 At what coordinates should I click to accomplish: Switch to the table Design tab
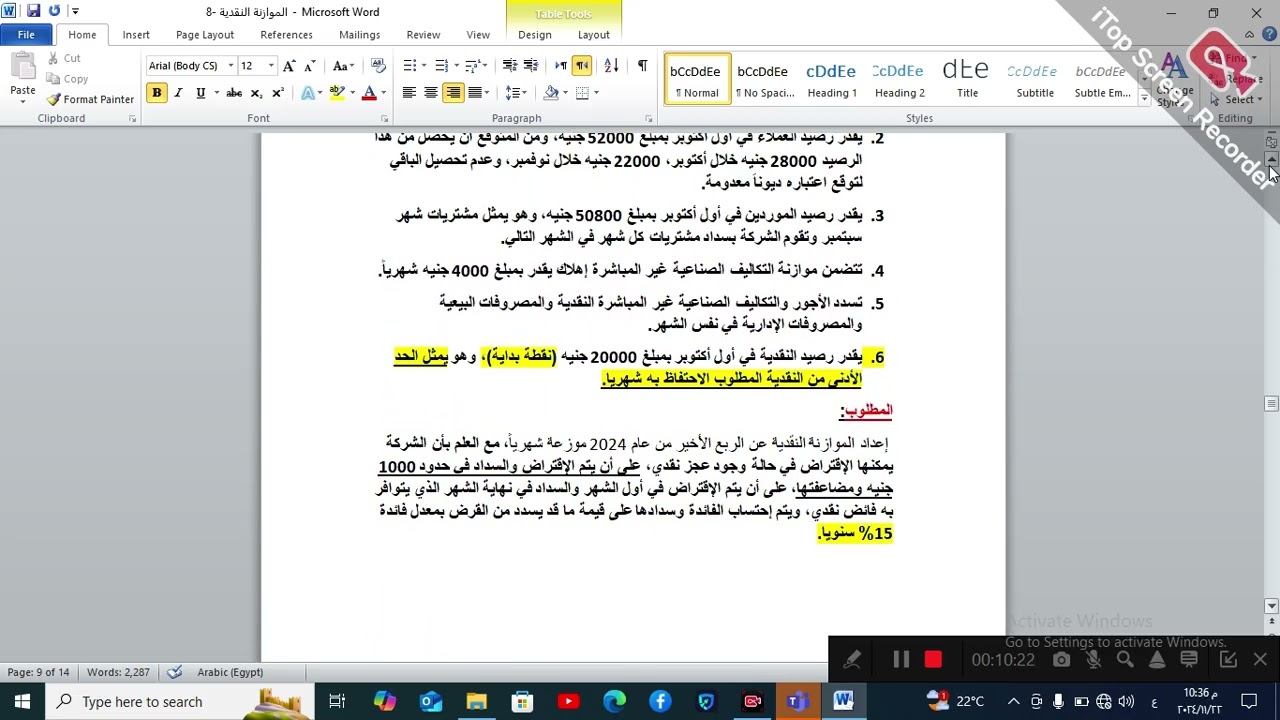(x=534, y=35)
